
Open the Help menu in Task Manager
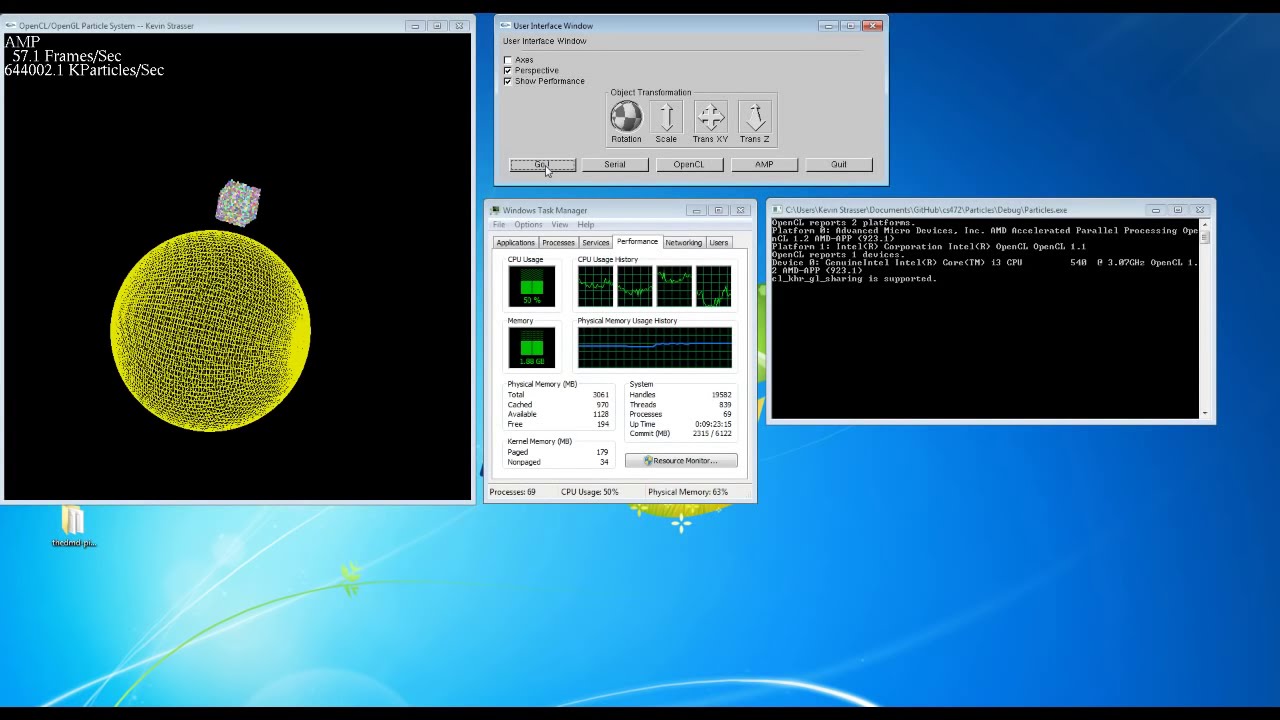[585, 224]
